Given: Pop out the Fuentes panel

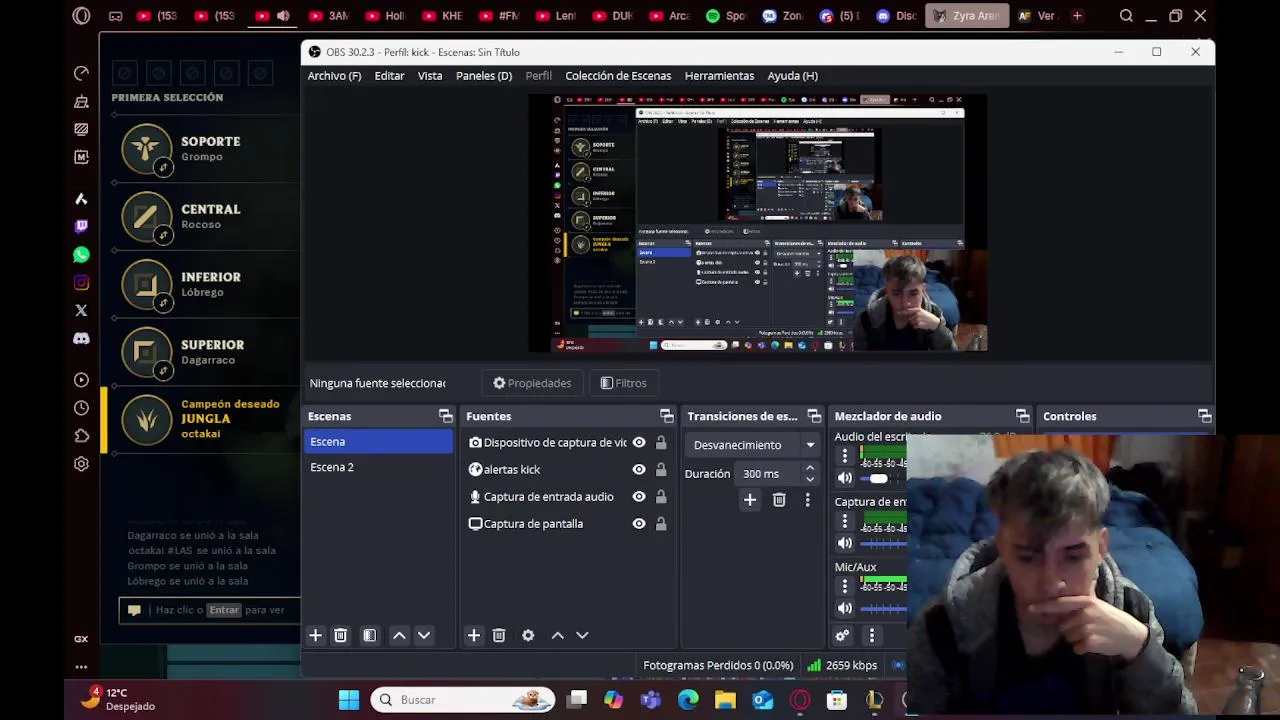Looking at the screenshot, I should tap(667, 416).
